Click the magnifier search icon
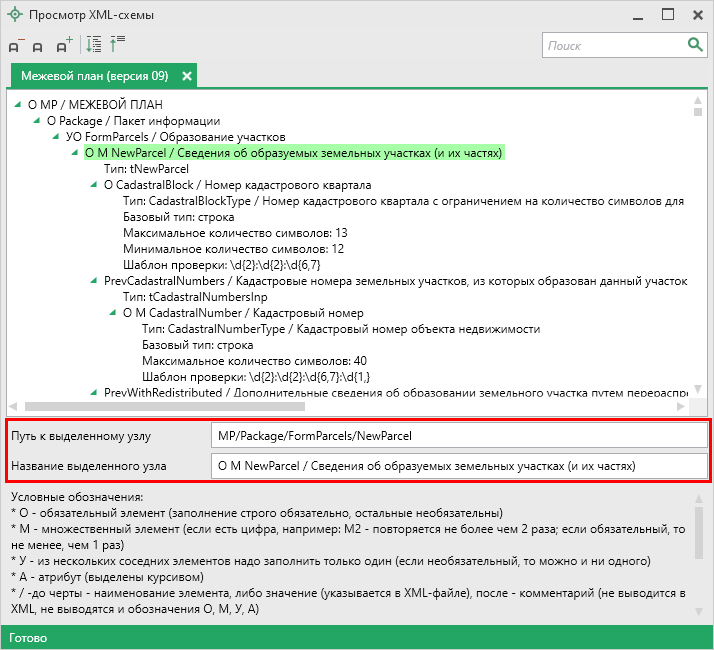This screenshot has width=714, height=650. click(694, 45)
